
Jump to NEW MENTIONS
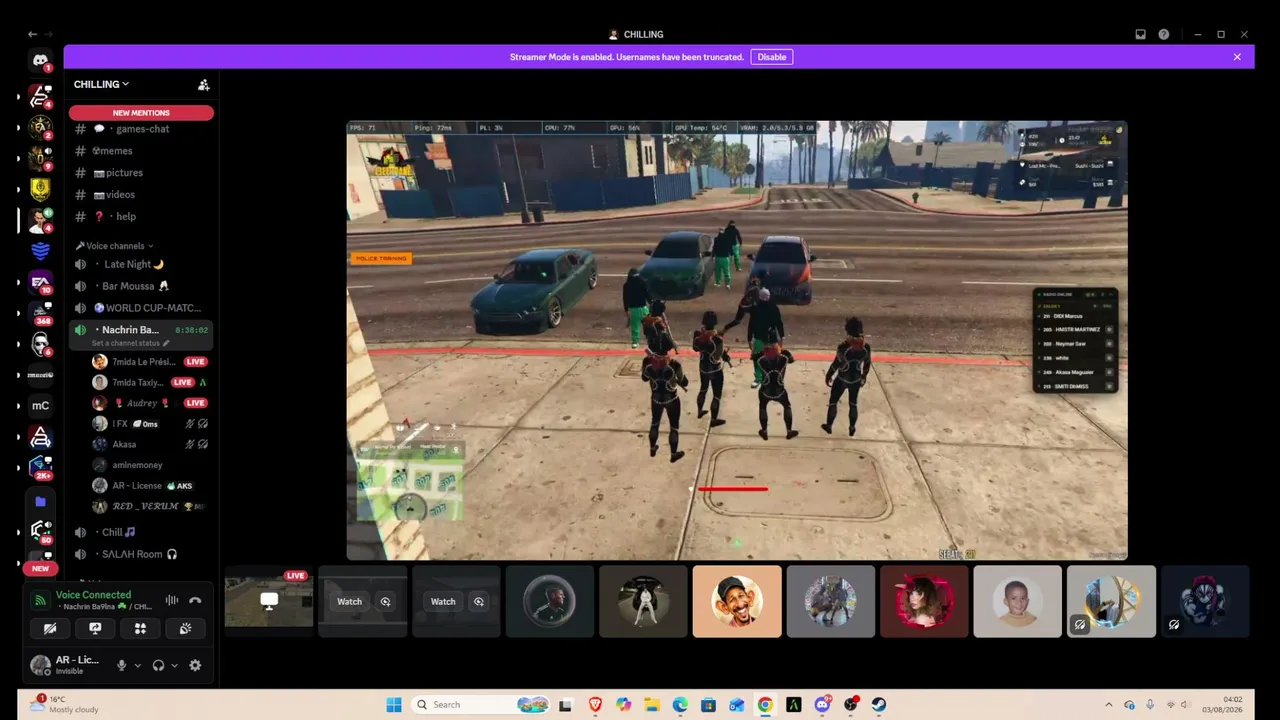pos(141,113)
